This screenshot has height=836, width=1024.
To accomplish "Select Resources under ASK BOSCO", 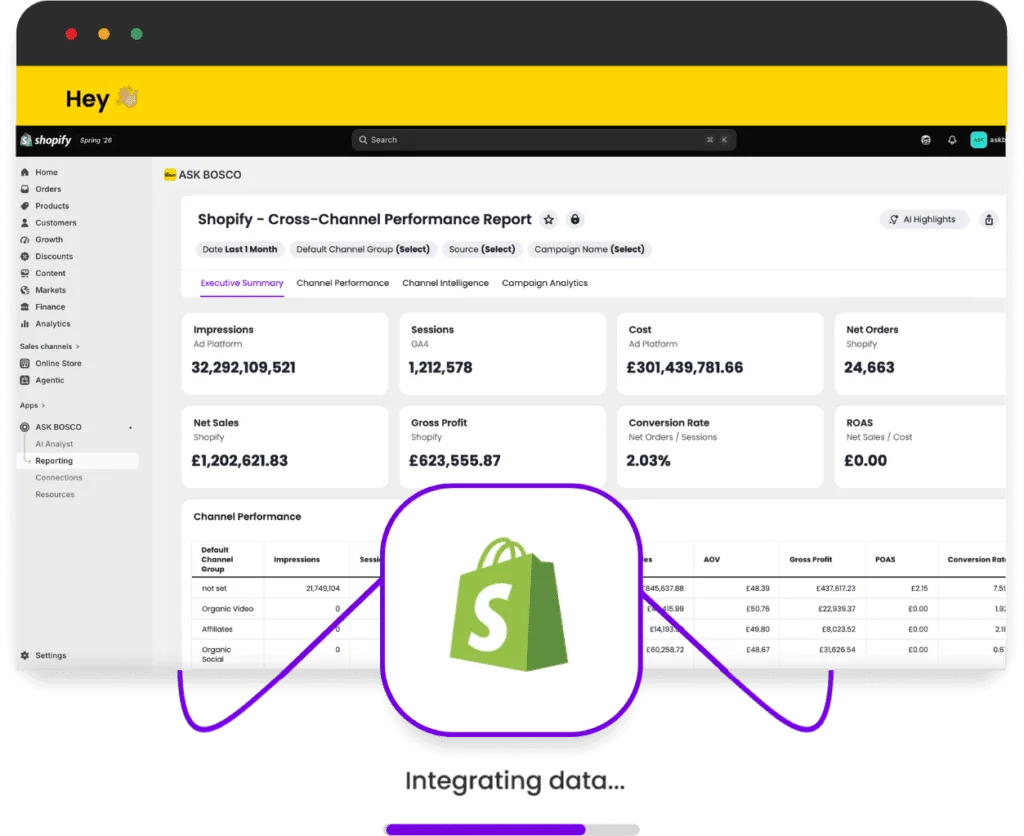I will (x=55, y=494).
